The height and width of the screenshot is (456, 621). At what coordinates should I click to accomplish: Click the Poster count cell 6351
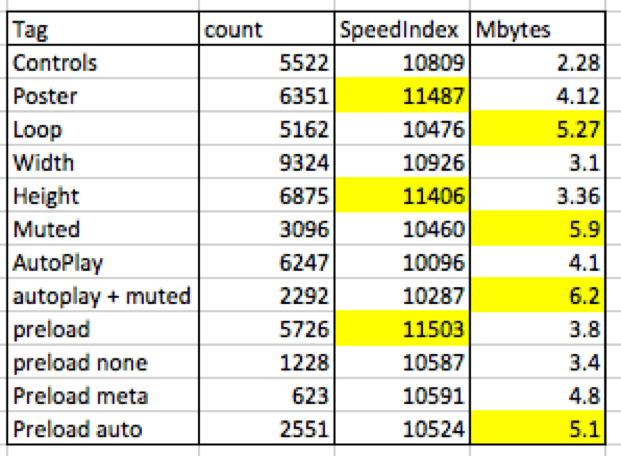(268, 98)
